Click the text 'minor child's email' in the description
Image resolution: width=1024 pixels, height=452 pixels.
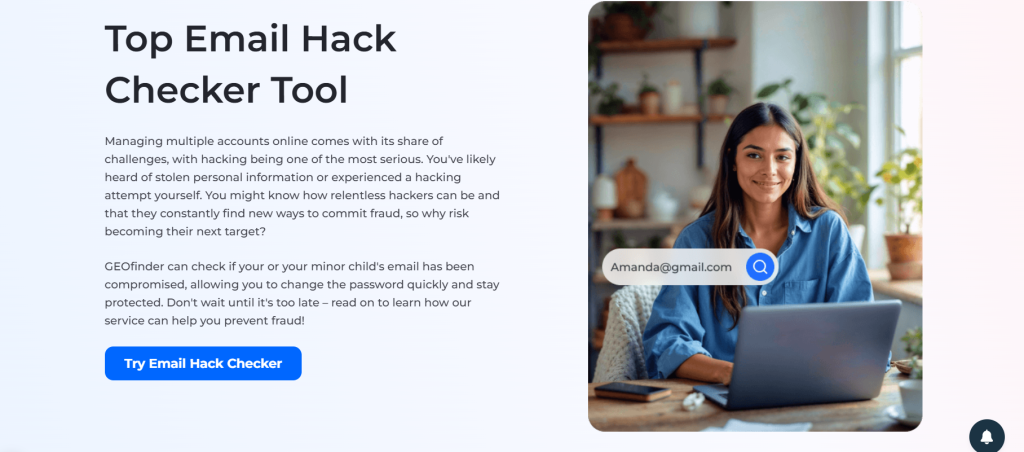click(367, 266)
